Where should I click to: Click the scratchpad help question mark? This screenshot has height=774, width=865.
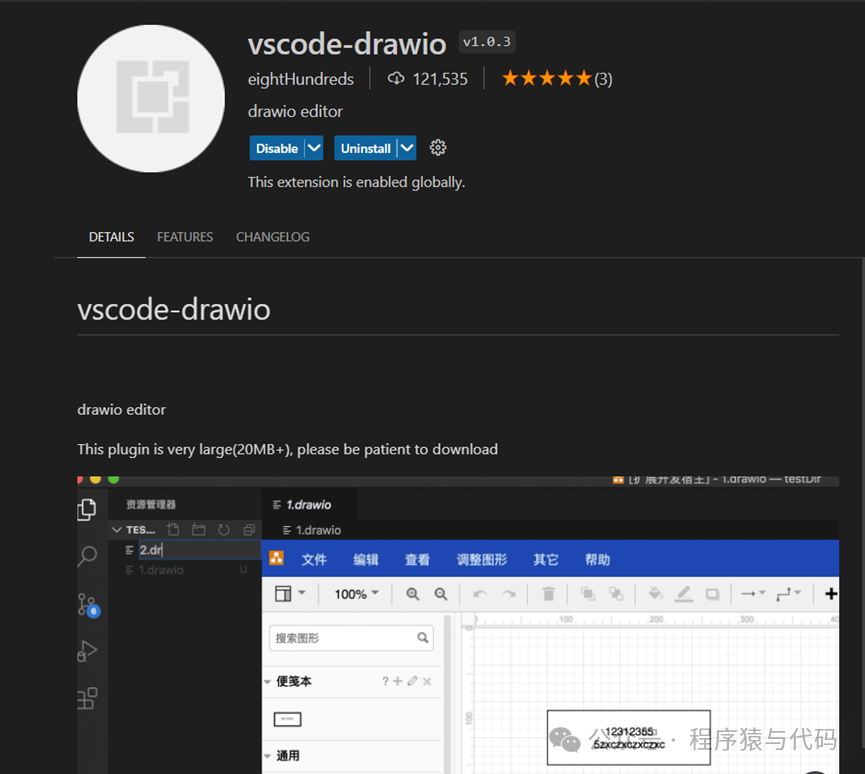click(x=385, y=681)
